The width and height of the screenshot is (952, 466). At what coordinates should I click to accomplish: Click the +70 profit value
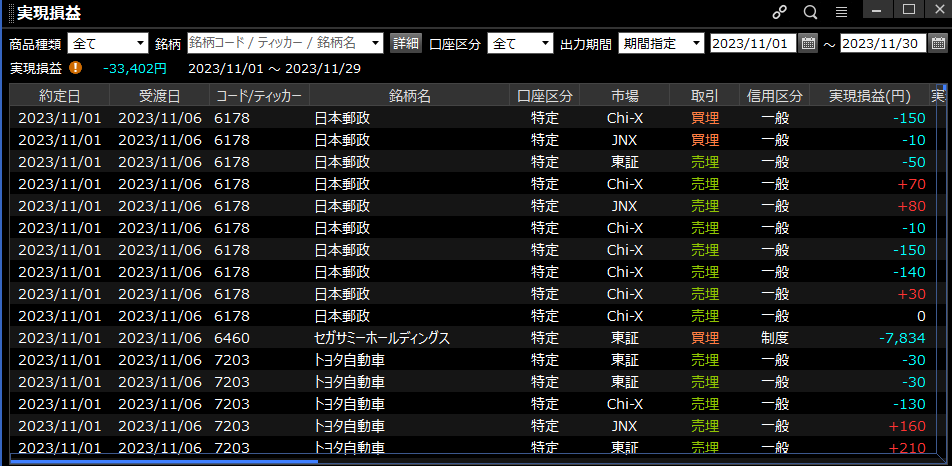910,184
